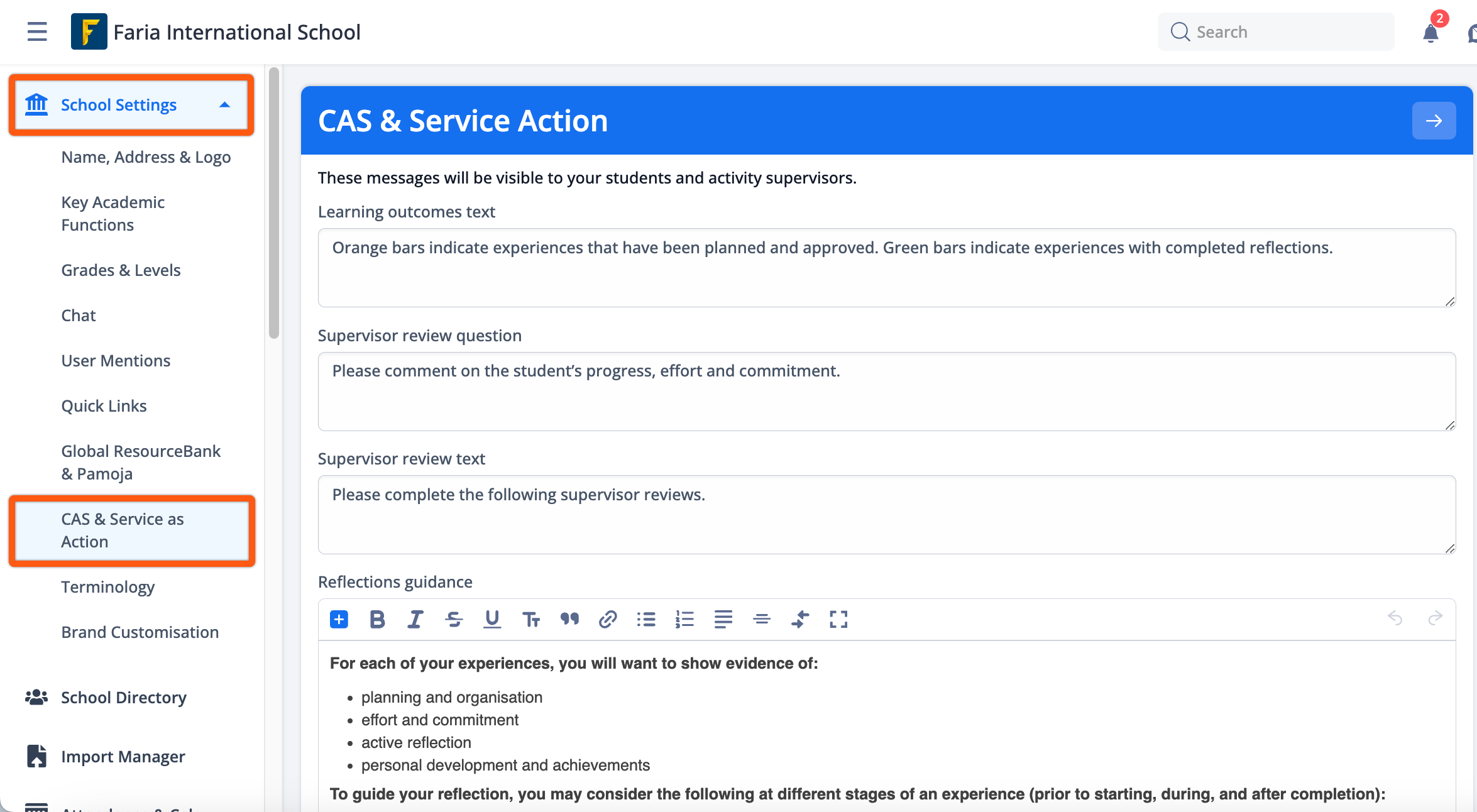Apply underline formatting
Viewport: 1477px width, 812px height.
(x=492, y=619)
